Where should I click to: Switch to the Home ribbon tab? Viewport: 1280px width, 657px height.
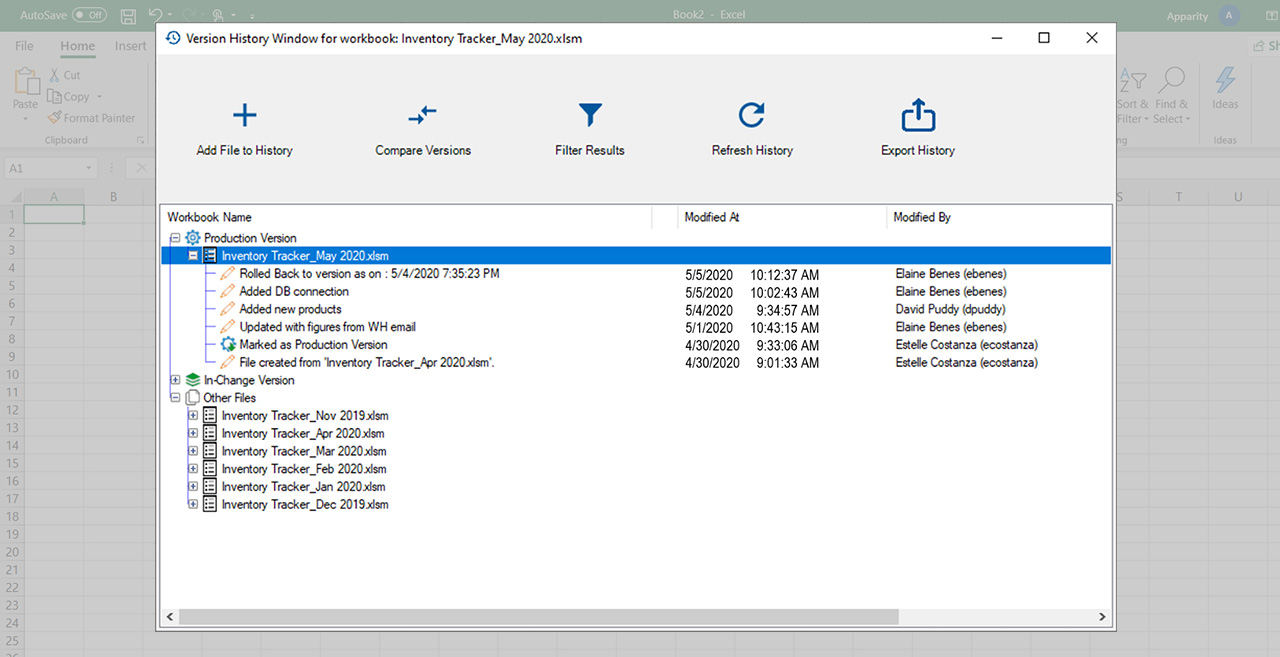(x=77, y=46)
